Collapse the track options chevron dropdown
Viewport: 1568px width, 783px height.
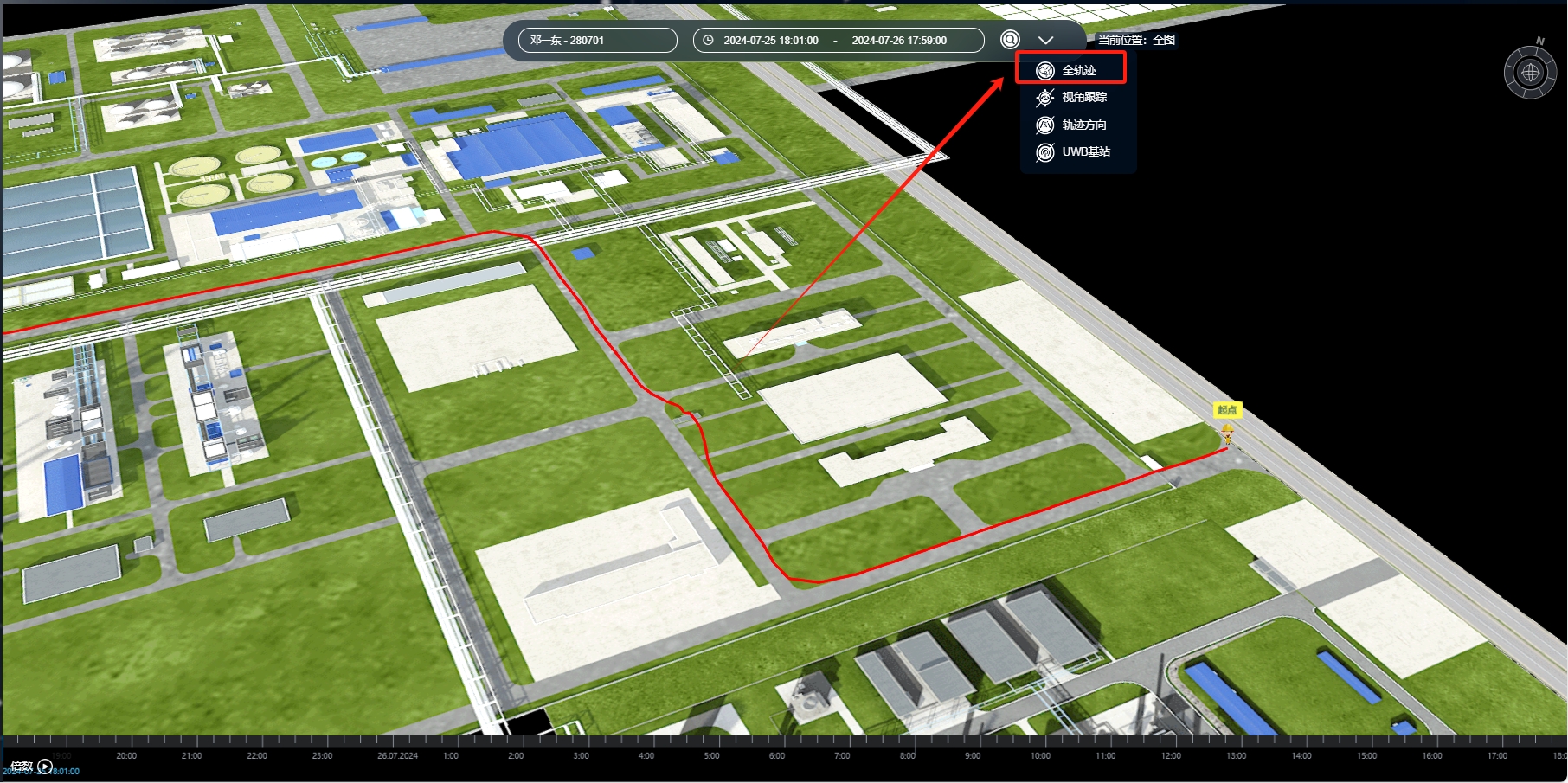coord(1045,40)
